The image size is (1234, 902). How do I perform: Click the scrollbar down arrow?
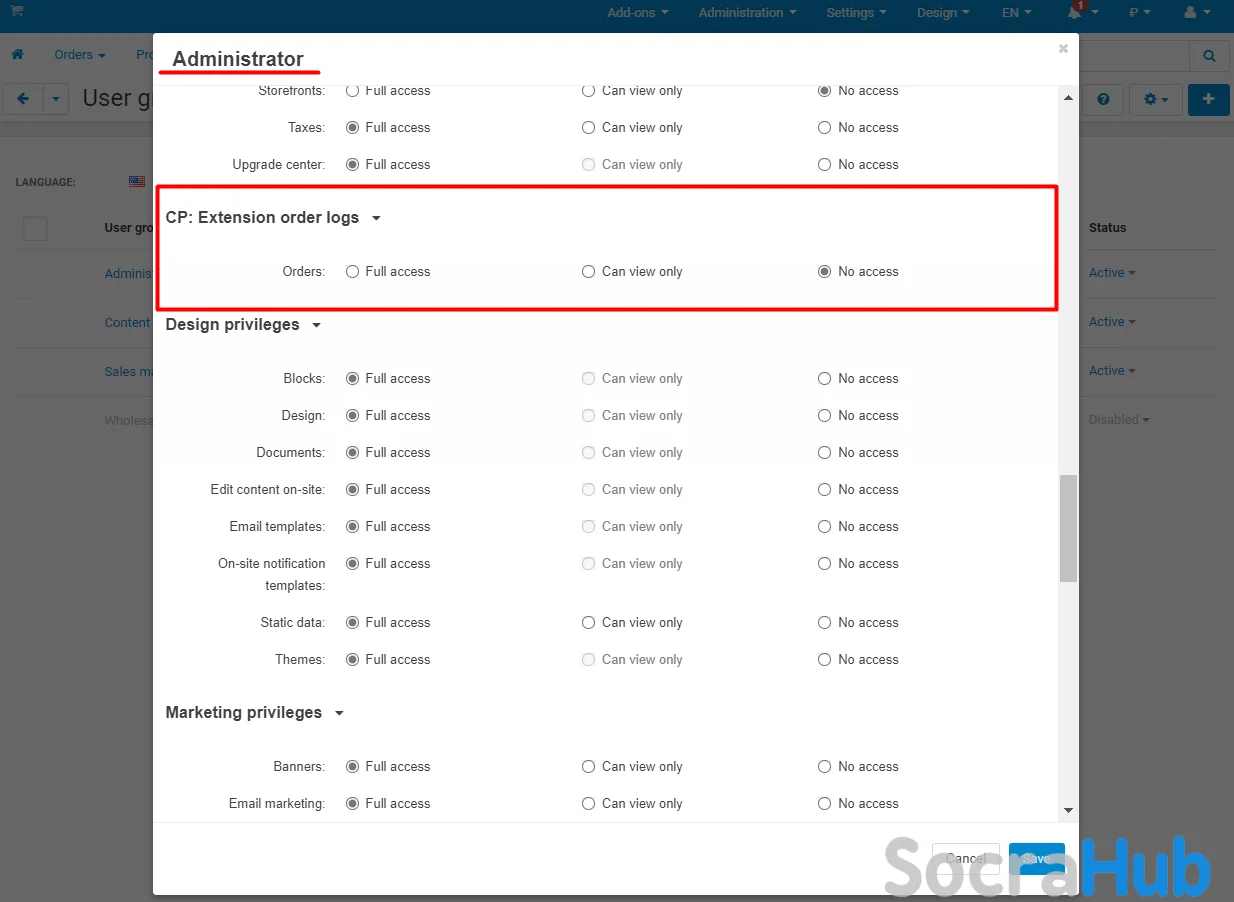click(1068, 810)
